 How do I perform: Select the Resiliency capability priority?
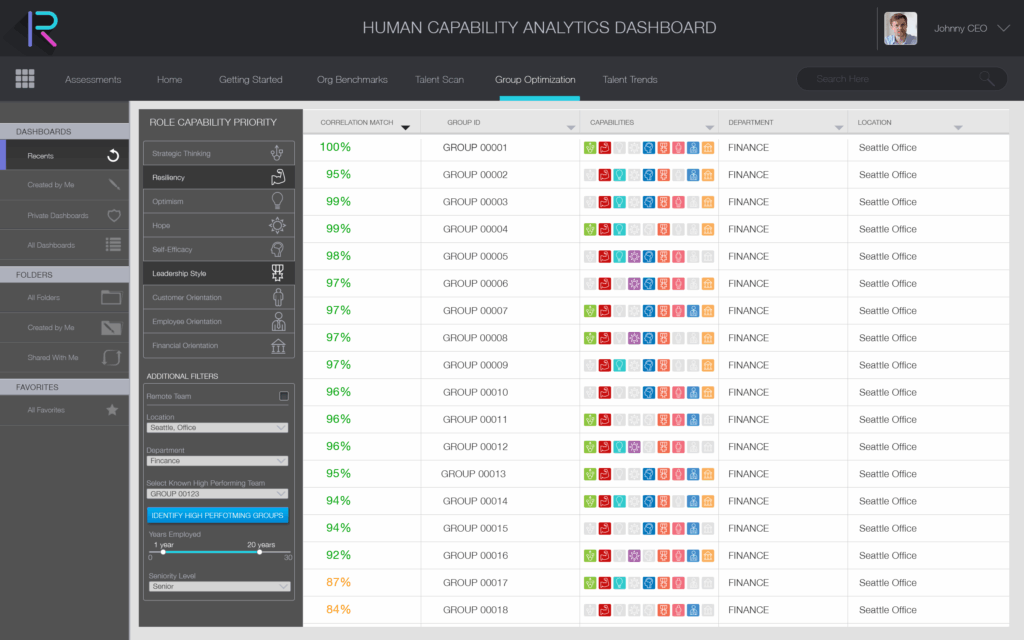(x=220, y=178)
